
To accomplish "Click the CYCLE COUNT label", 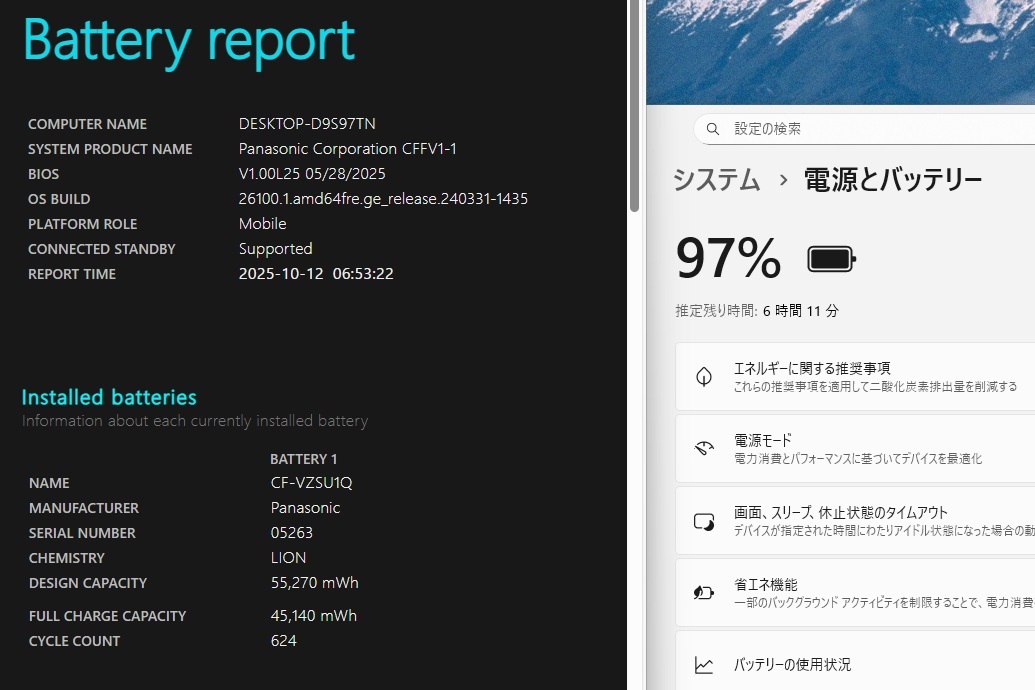I will click(74, 641).
